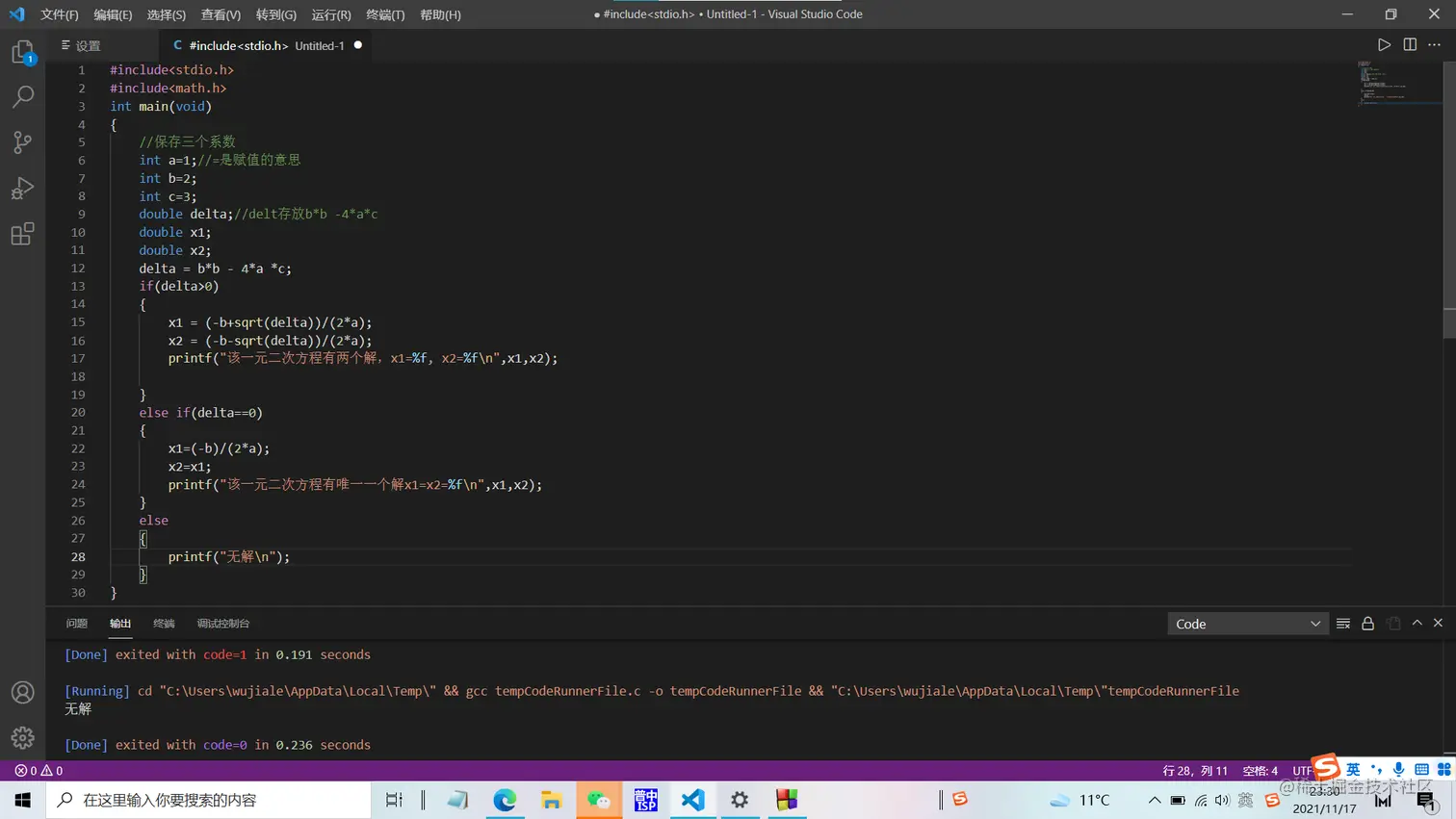Open Task View on the taskbar

tap(394, 800)
